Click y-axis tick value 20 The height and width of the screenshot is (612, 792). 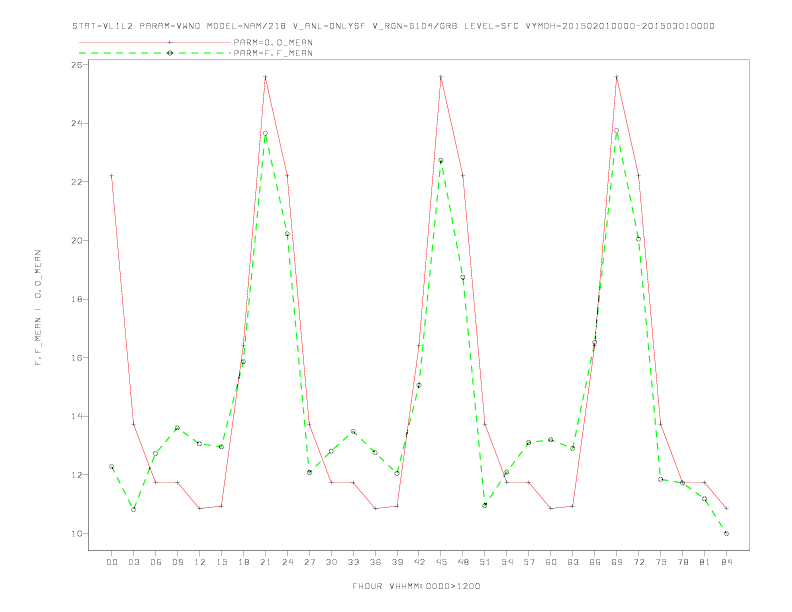tap(76, 240)
